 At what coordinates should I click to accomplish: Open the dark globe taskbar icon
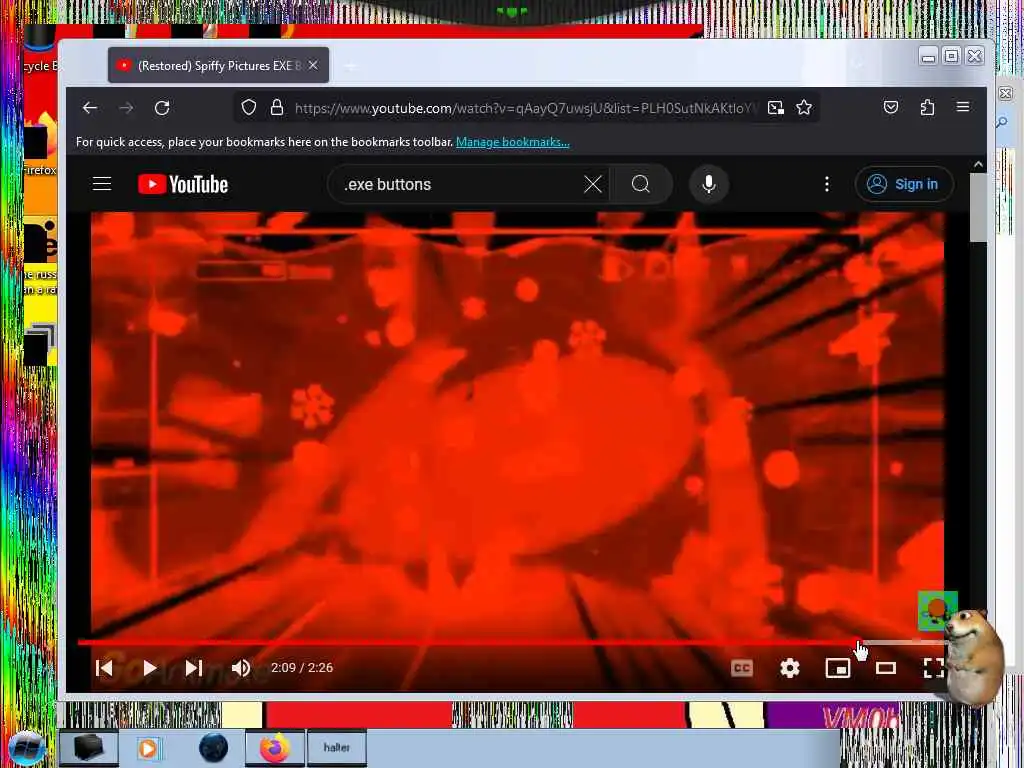coord(214,748)
